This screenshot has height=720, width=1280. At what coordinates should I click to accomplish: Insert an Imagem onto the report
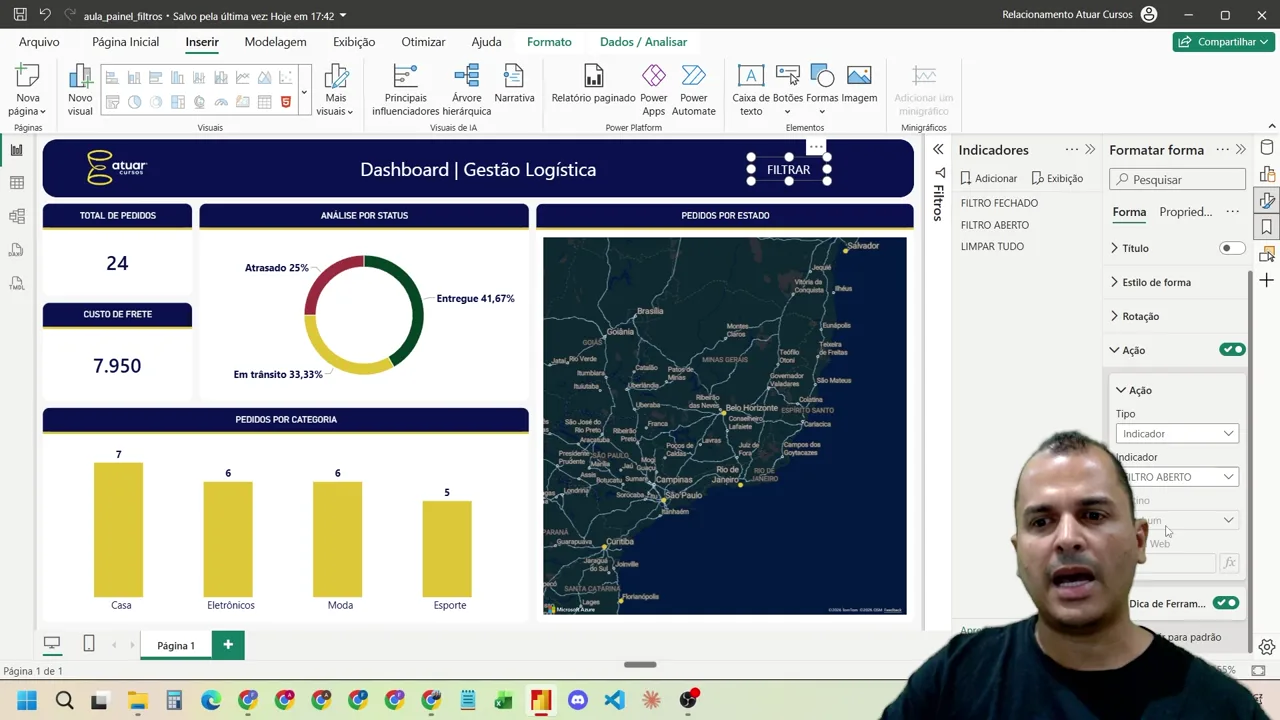tap(859, 84)
